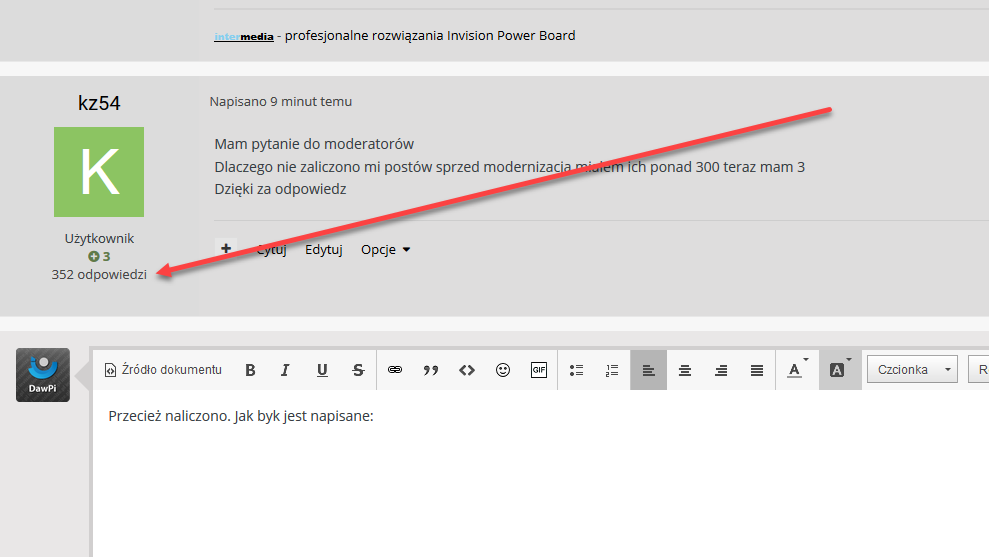
Task: Open the Czcionka font dropdown
Action: [911, 370]
